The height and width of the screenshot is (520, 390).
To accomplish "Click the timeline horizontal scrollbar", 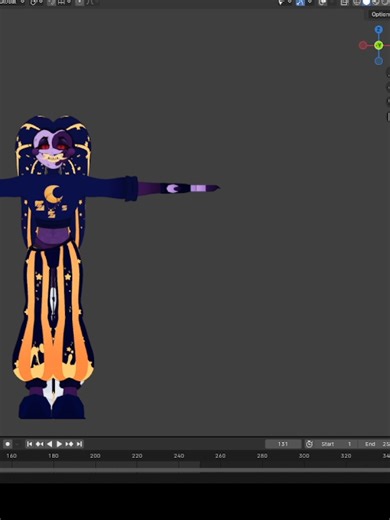I will click(x=195, y=470).
